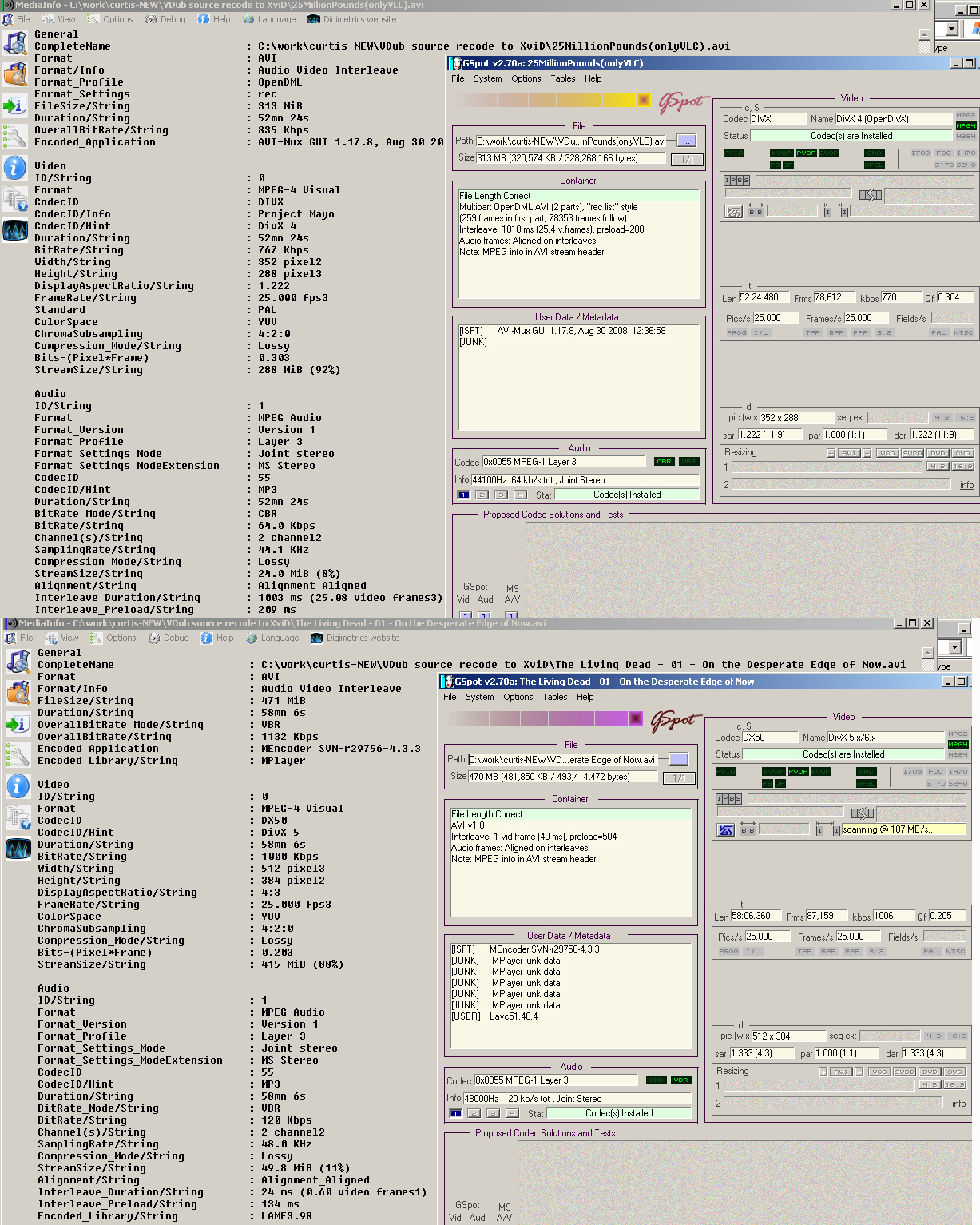980x1225 pixels.
Task: Click the AVID indicator in the 25MillionPounds GSpot window
Action: (x=734, y=153)
